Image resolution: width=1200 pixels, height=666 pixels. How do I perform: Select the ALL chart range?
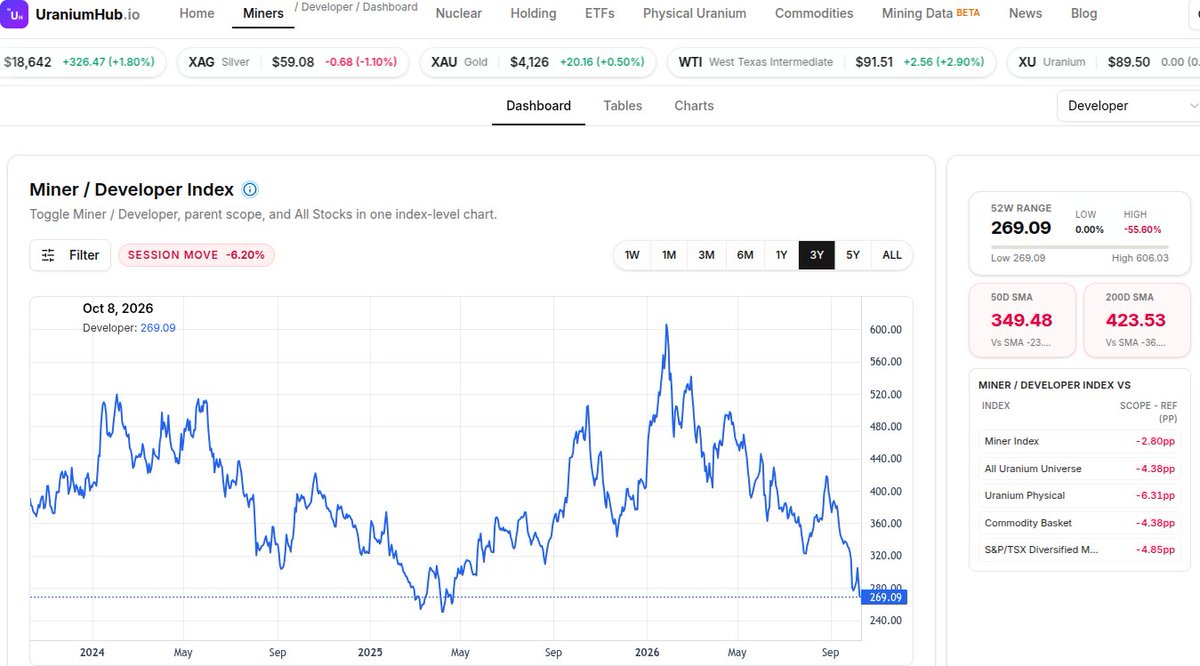[x=892, y=255]
